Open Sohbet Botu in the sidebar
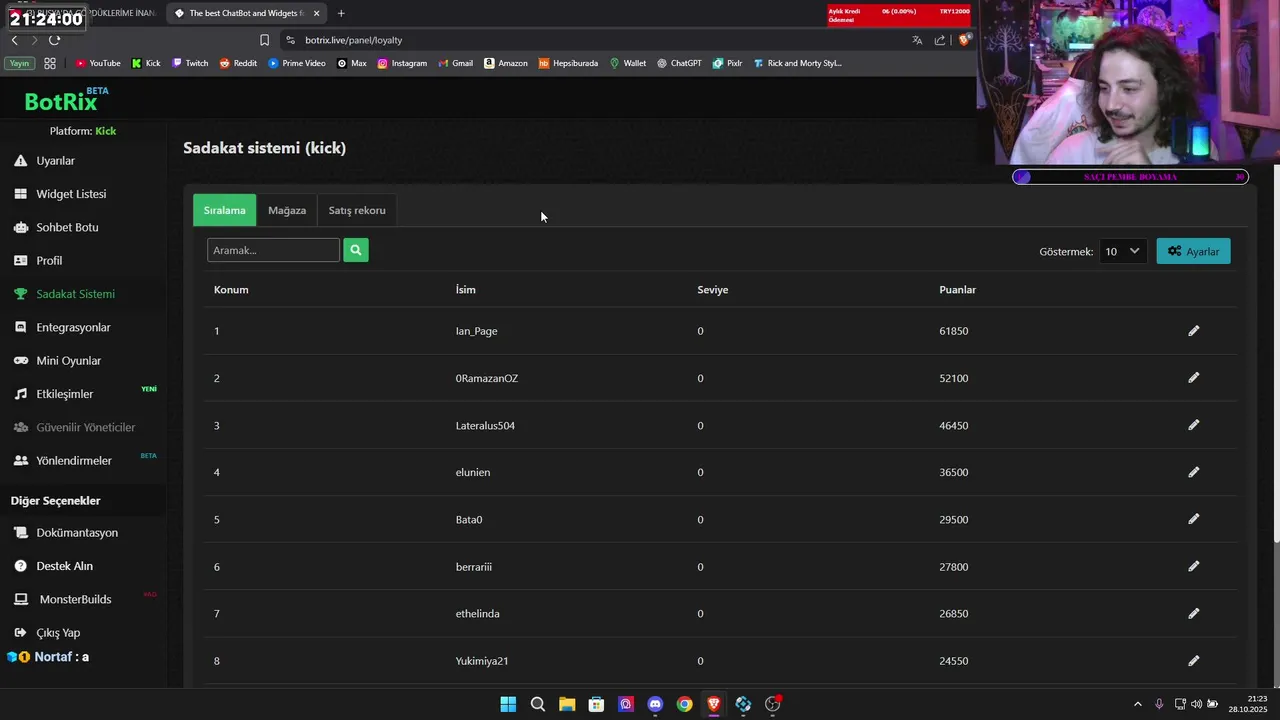This screenshot has height=720, width=1280. point(67,227)
